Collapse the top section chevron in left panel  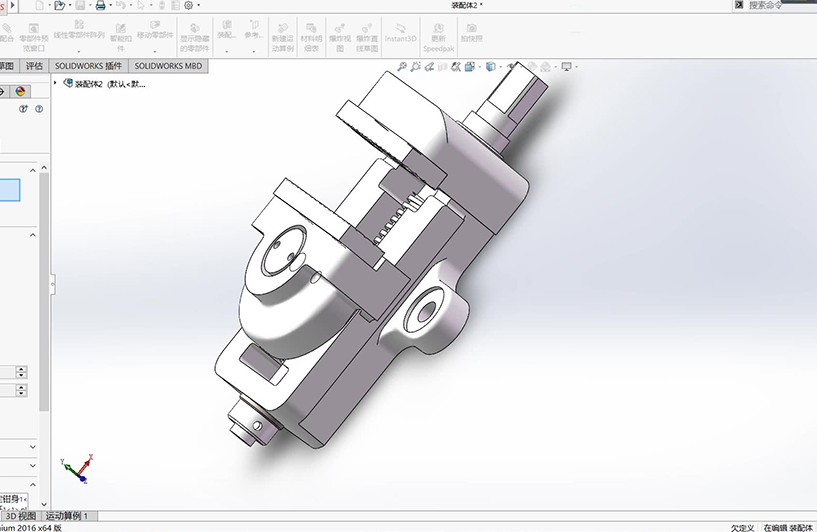(32, 170)
